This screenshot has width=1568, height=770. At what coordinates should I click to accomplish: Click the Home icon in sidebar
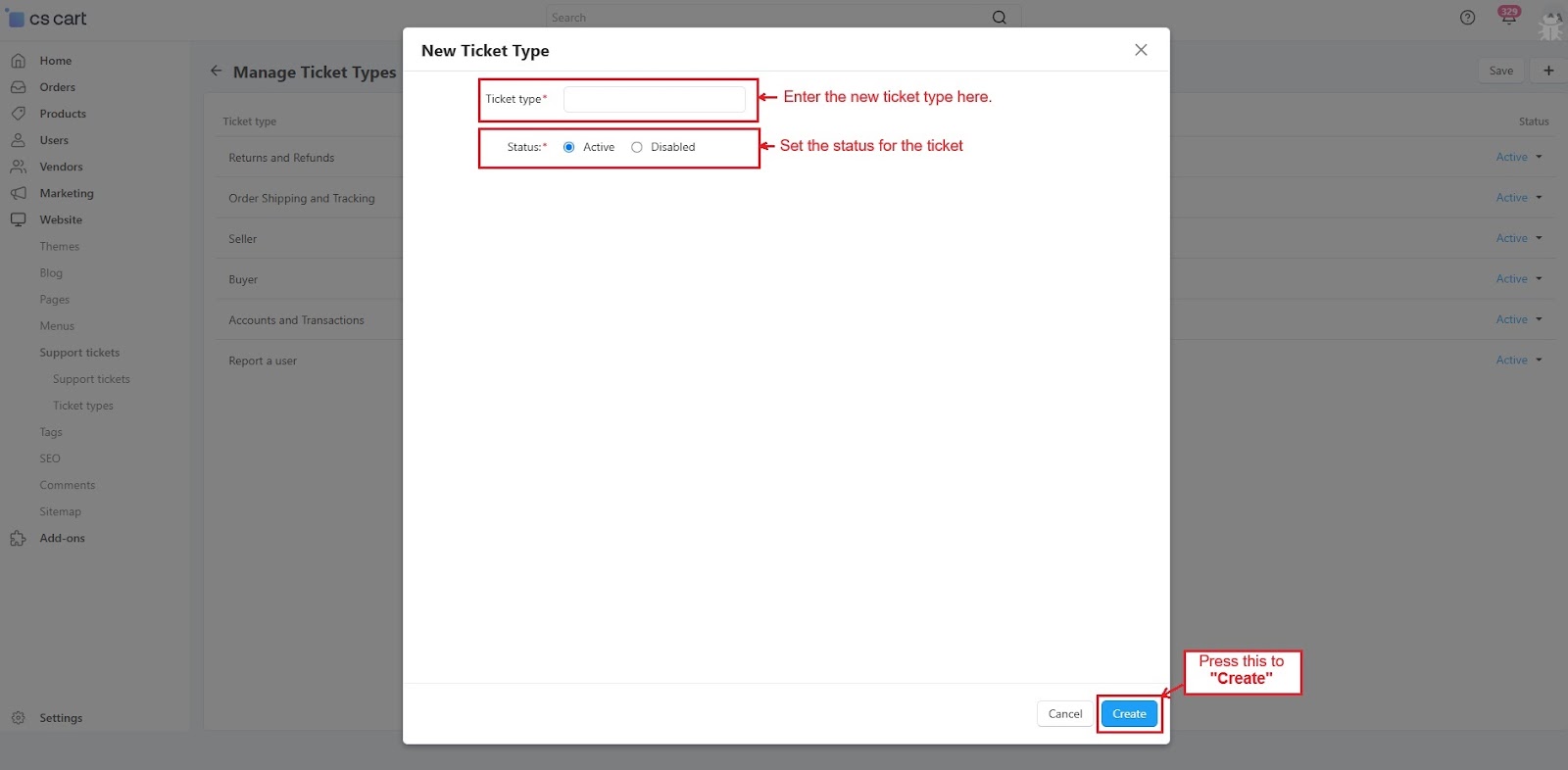(x=18, y=61)
